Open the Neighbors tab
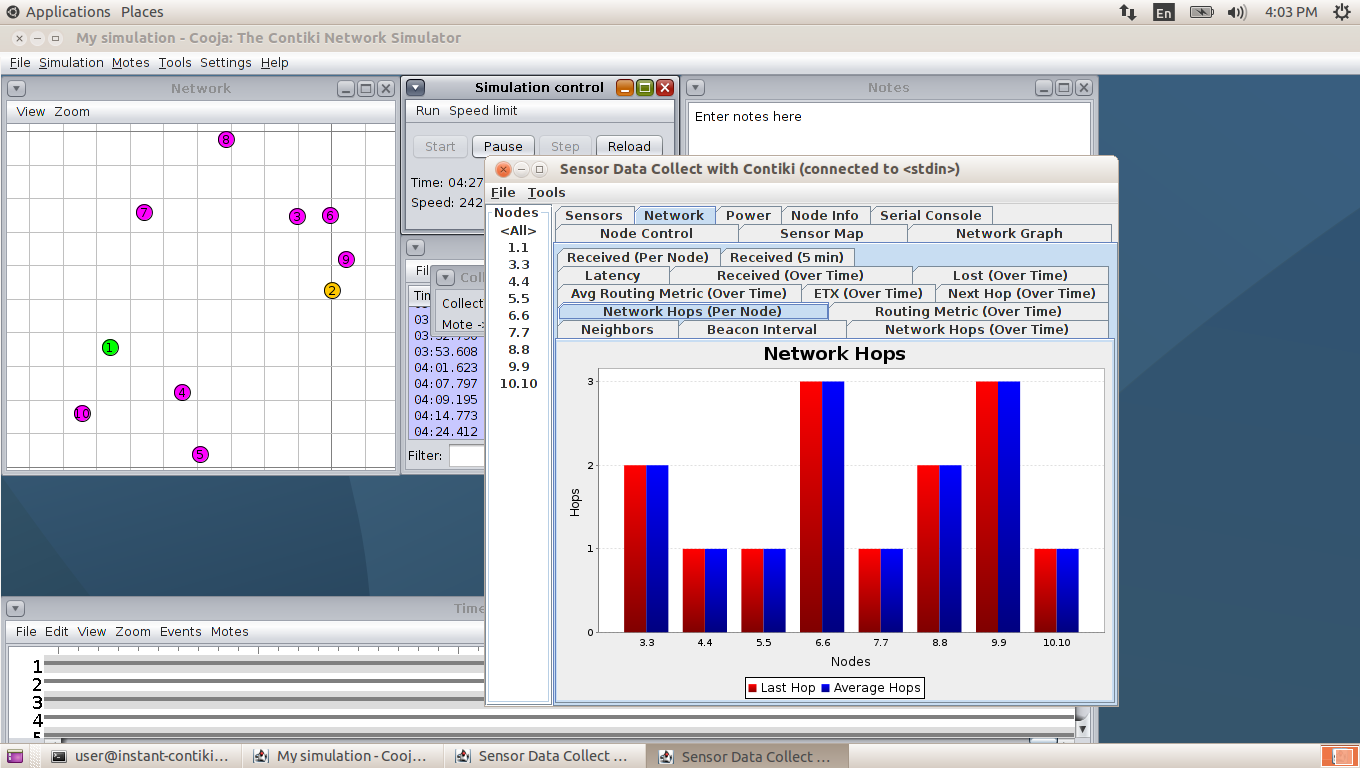This screenshot has width=1360, height=768. [x=617, y=329]
